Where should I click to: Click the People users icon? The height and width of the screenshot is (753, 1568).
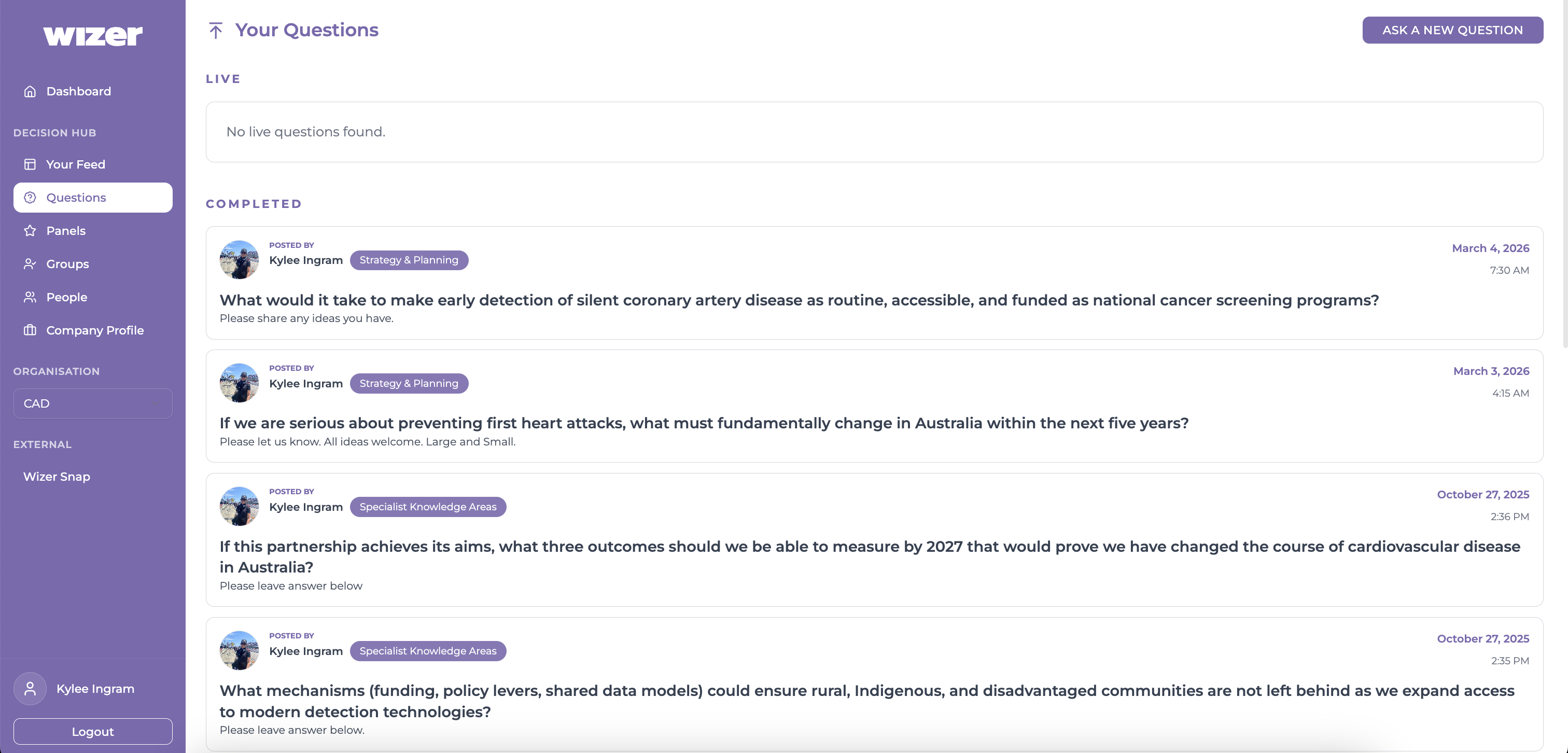[x=30, y=297]
